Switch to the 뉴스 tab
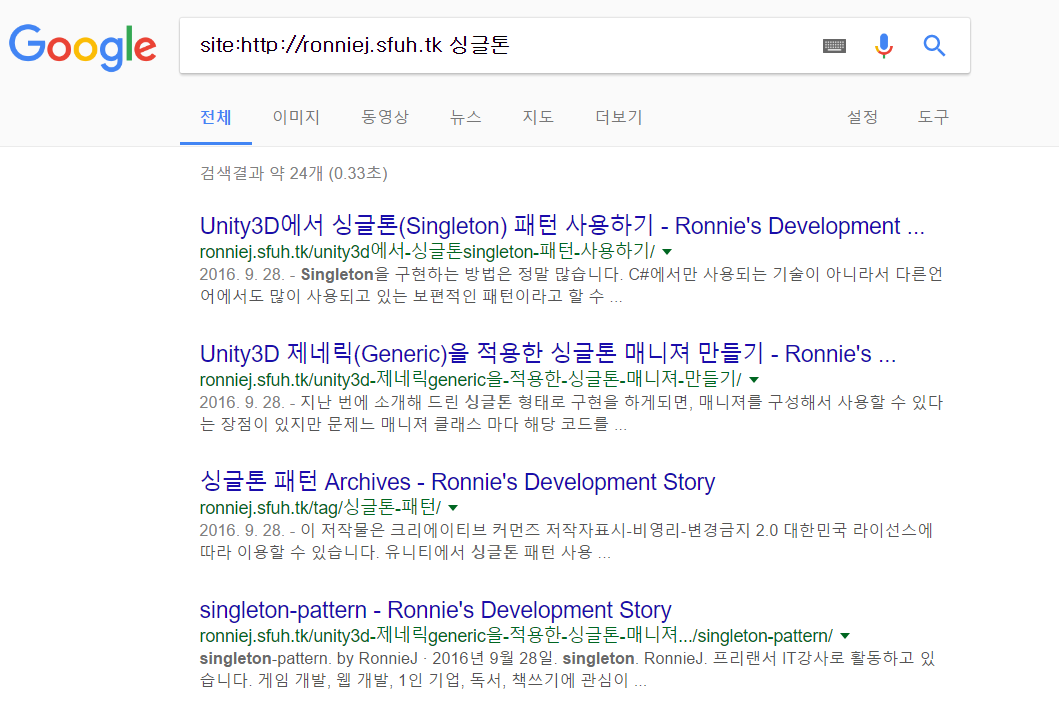1059x714 pixels. click(x=465, y=117)
